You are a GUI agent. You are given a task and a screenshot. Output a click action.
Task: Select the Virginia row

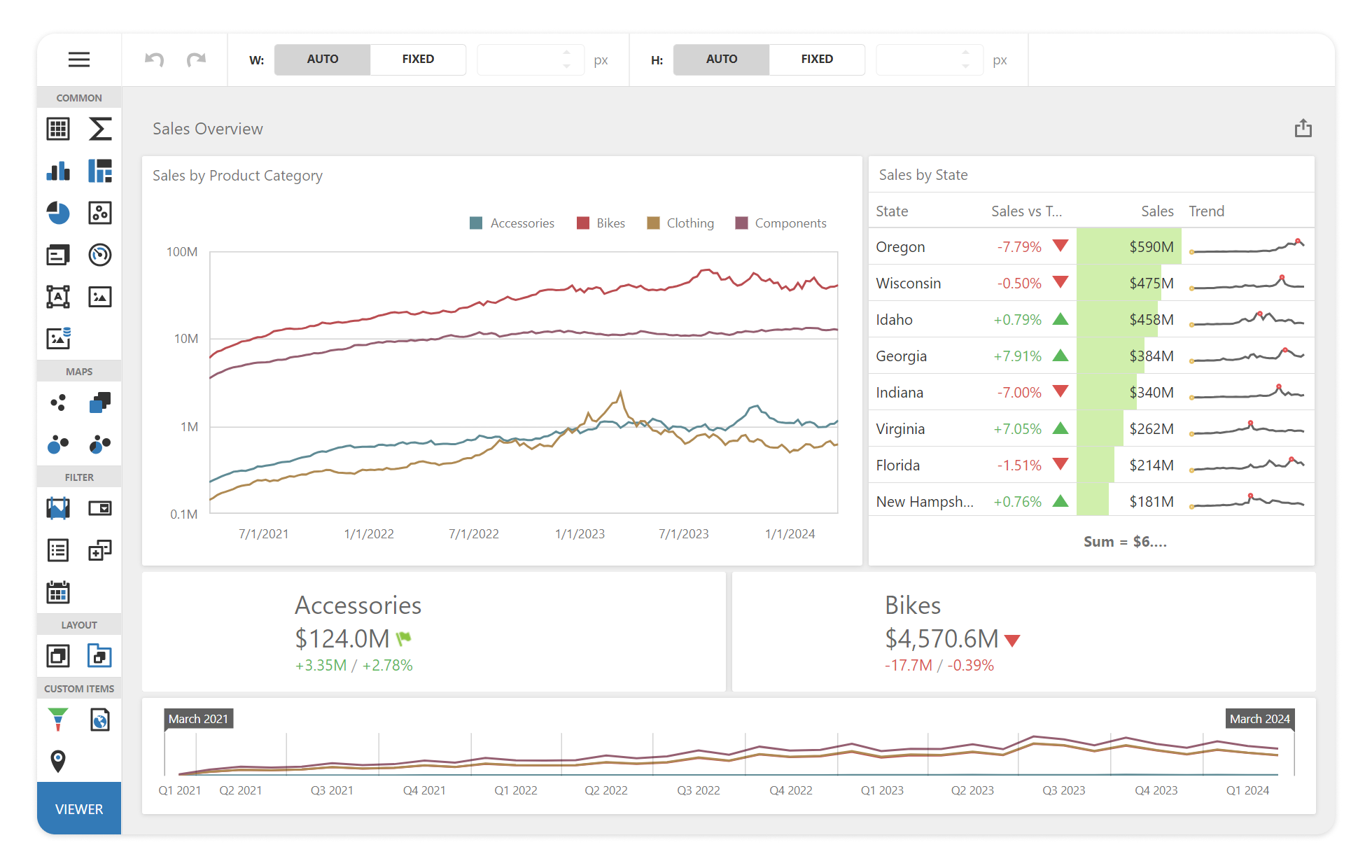tap(1091, 428)
